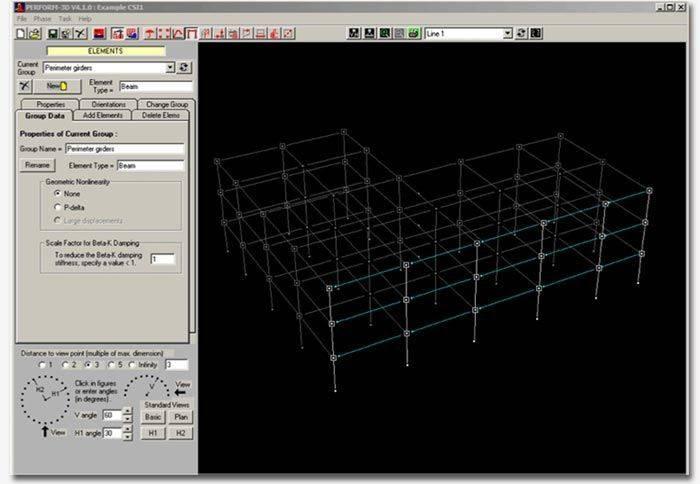This screenshot has height=484, width=700.
Task: Click scissors button left of New button
Action: [25, 86]
